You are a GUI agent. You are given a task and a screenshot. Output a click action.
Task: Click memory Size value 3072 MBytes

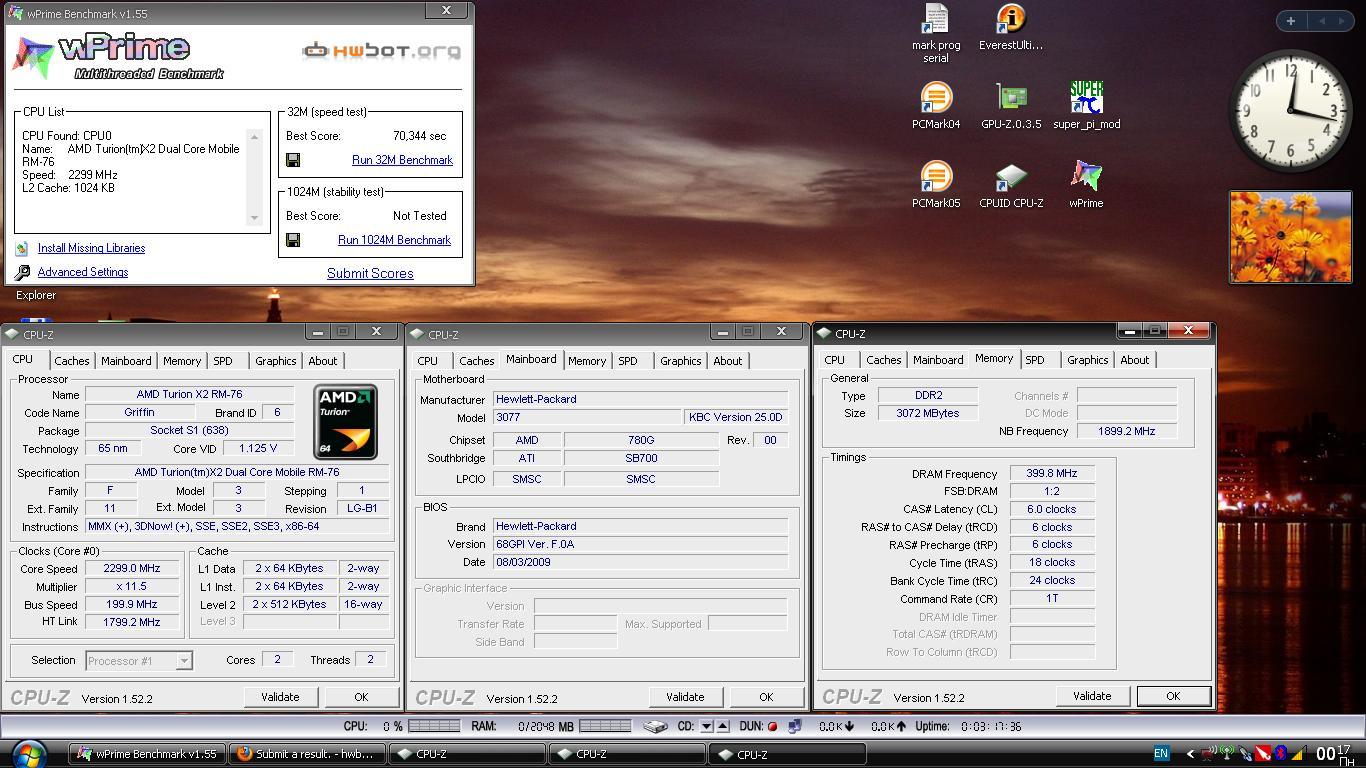927,413
